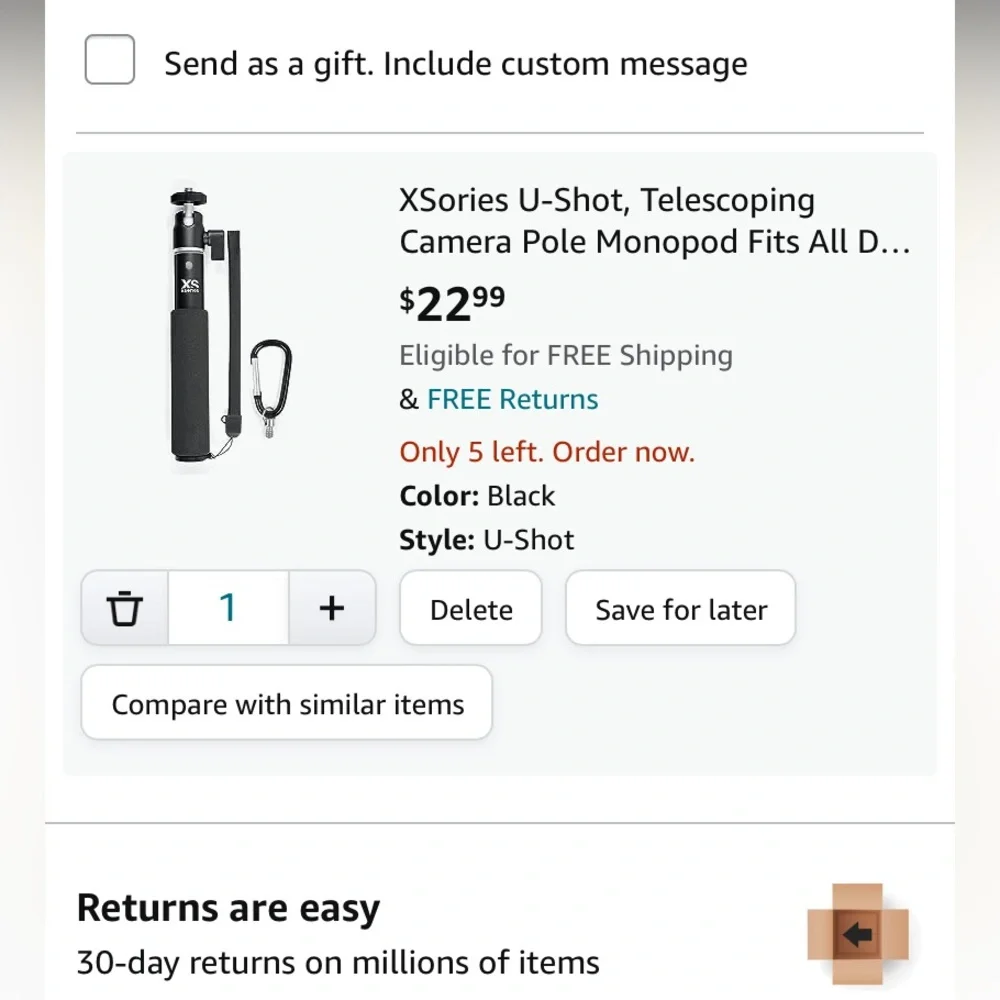The height and width of the screenshot is (1000, 1000).
Task: Click the 'Only 5 left. Order now.' notice
Action: pyautogui.click(x=547, y=452)
